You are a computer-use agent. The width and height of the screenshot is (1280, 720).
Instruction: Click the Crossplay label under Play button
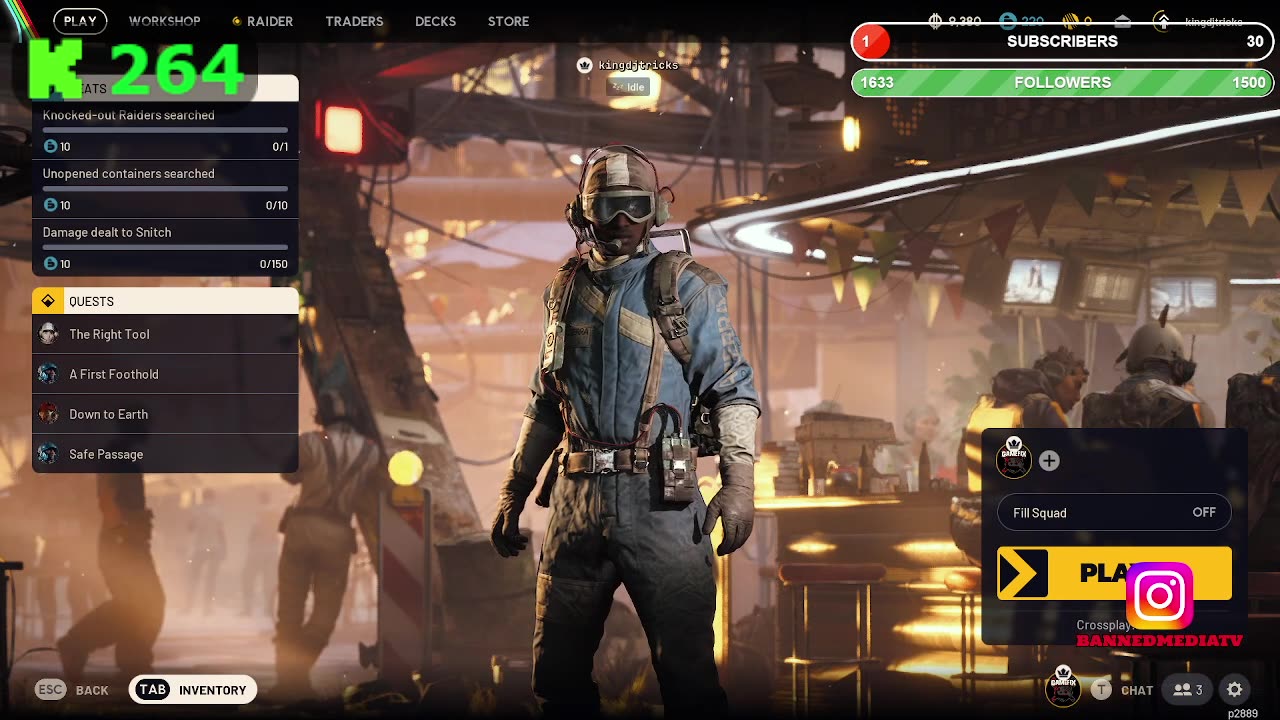coord(1103,625)
